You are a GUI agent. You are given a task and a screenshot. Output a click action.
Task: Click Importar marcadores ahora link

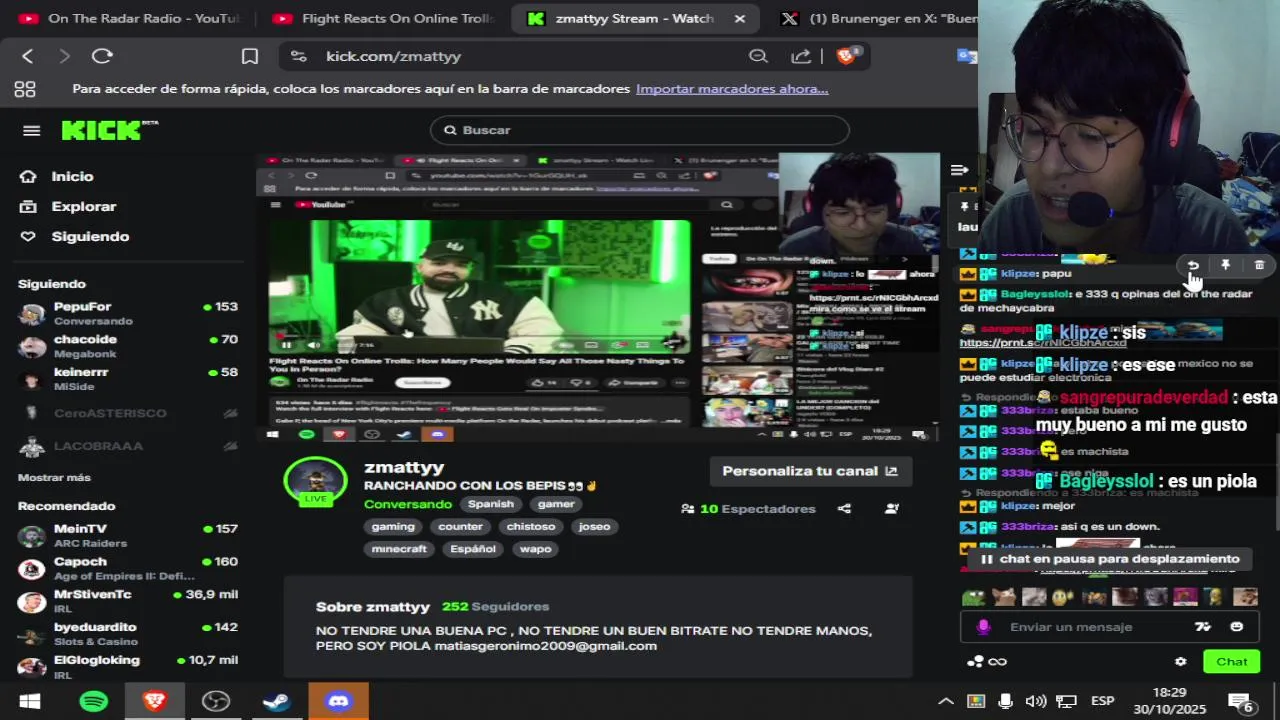pyautogui.click(x=732, y=89)
